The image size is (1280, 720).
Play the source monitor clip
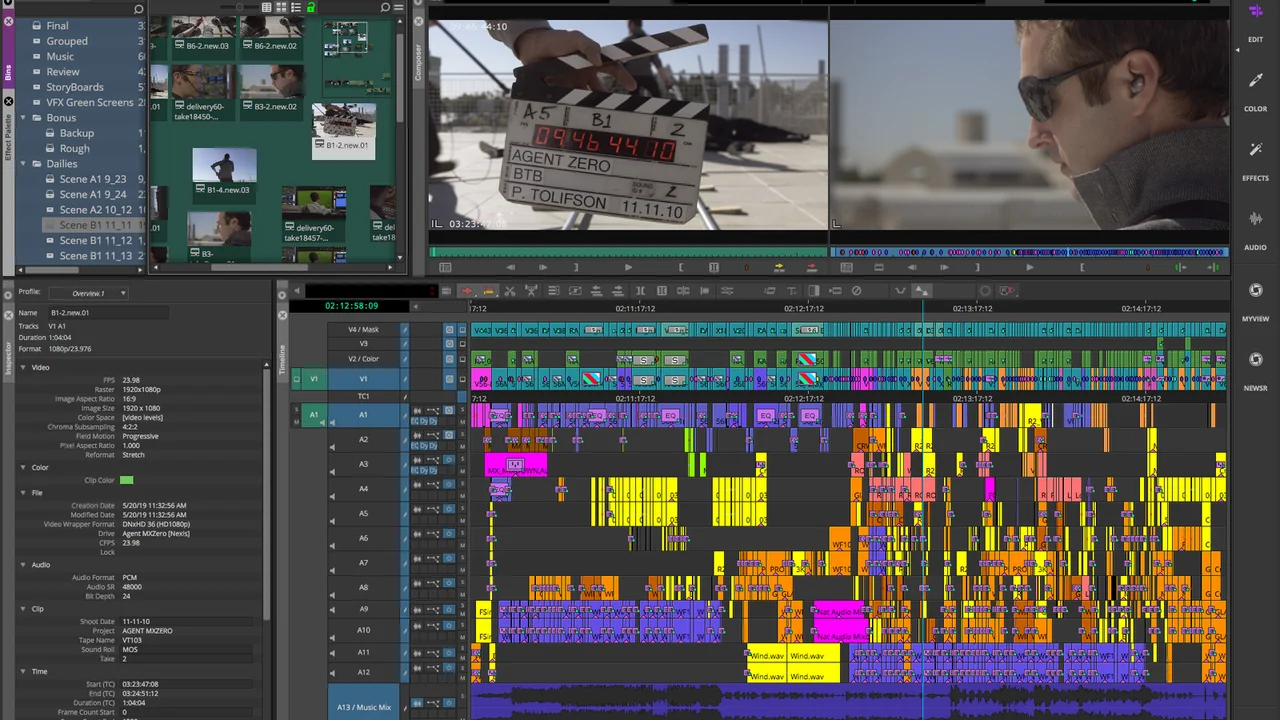[x=628, y=267]
